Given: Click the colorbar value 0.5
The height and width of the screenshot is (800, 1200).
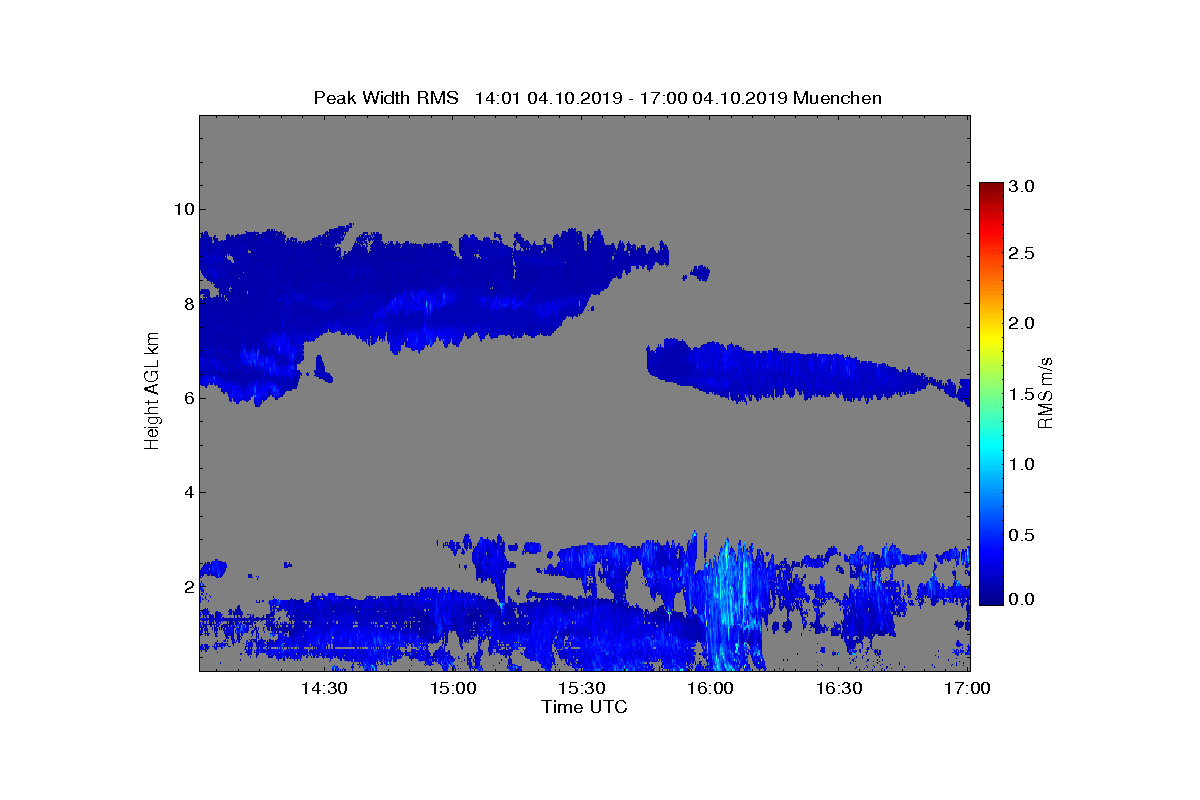Looking at the screenshot, I should (1022, 535).
